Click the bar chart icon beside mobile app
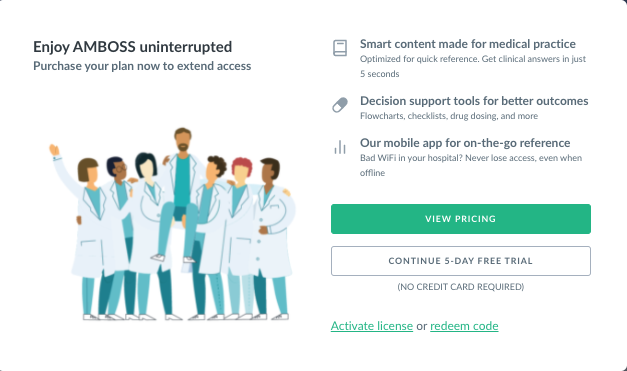 coord(340,147)
